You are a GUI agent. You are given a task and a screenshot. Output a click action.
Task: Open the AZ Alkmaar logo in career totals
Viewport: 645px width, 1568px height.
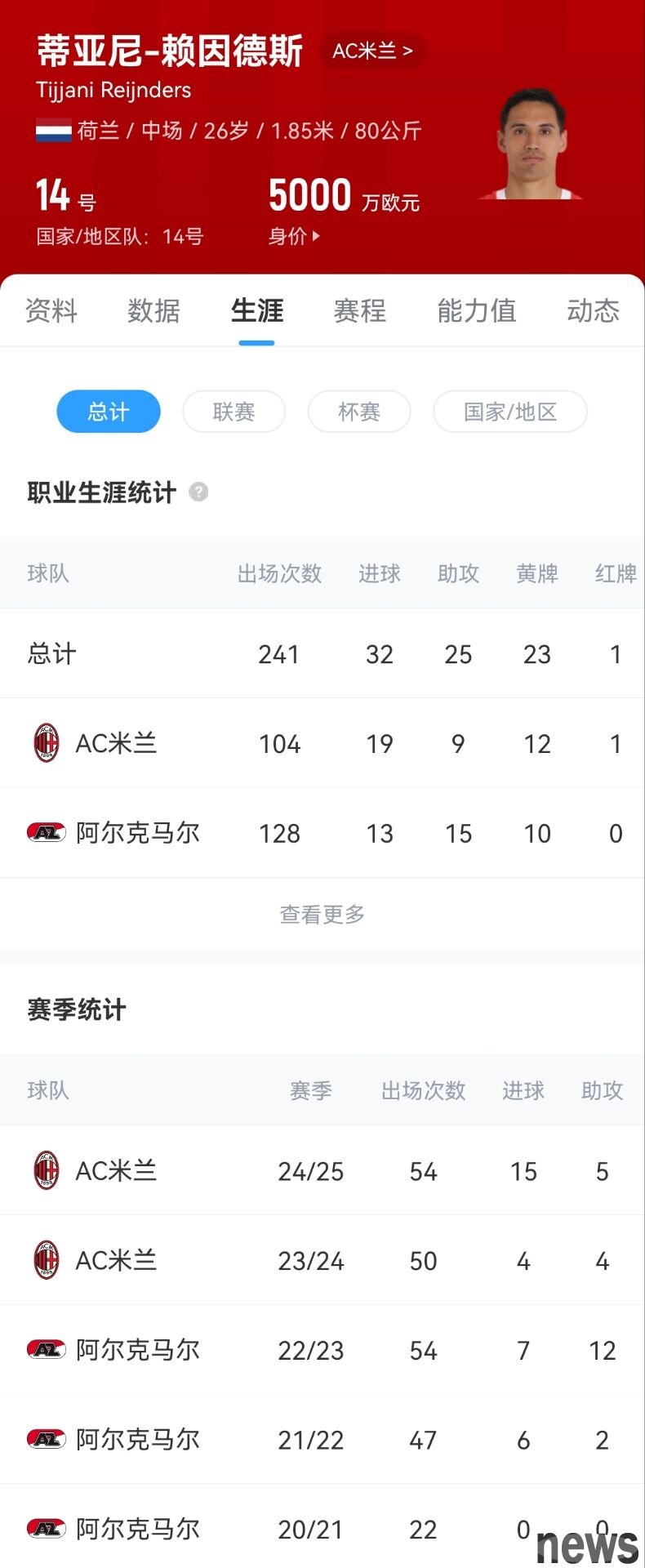(47, 833)
